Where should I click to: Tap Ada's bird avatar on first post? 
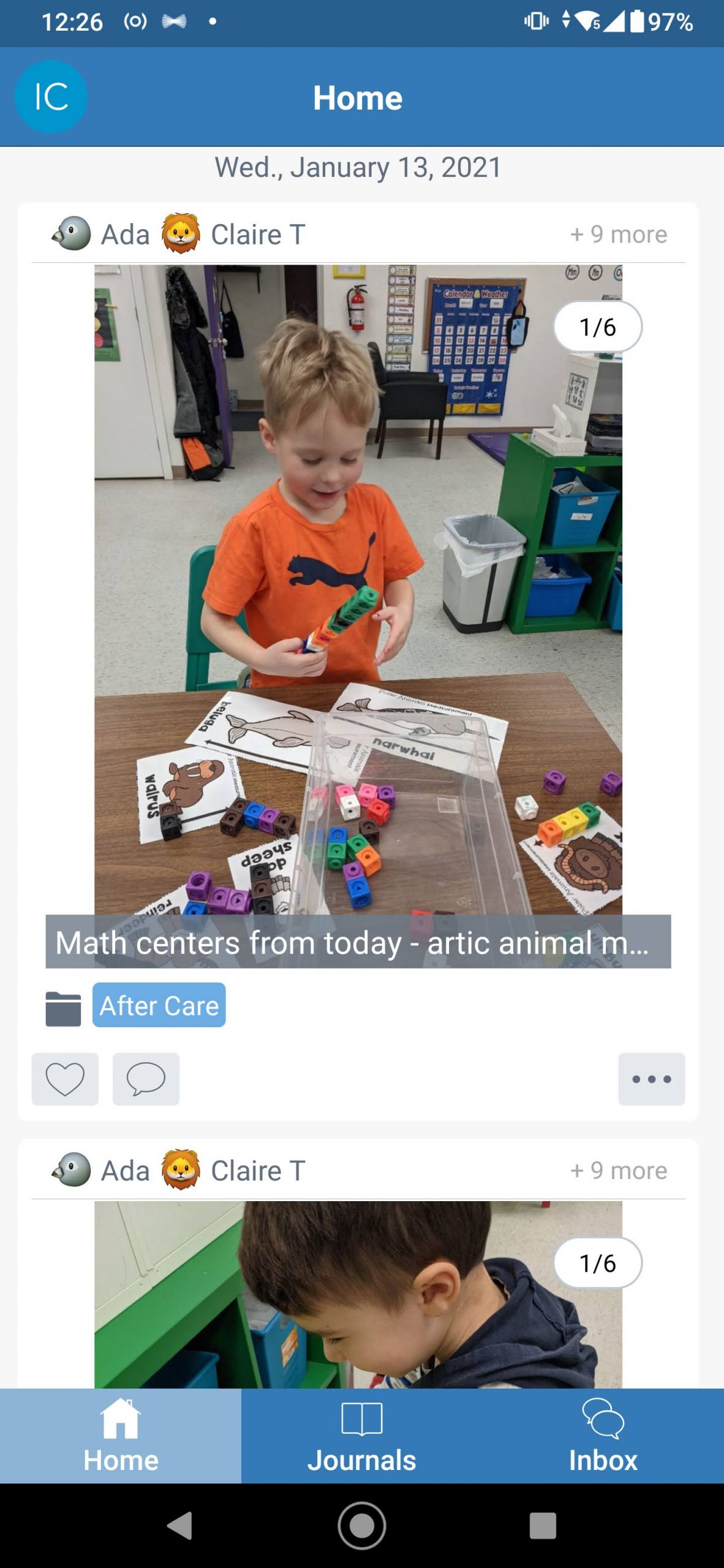pyautogui.click(x=72, y=233)
